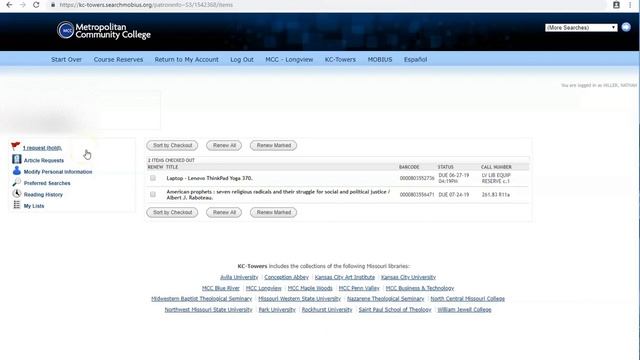Visit the Rockhurst University link
This screenshot has height=360, width=640.
[327, 310]
